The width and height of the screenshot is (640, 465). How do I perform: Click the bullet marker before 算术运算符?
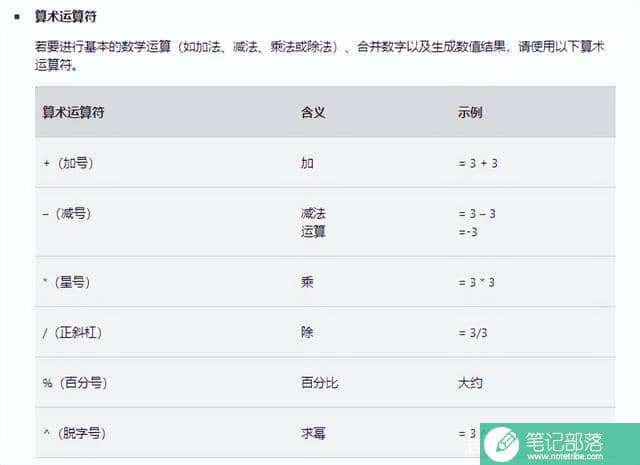pos(17,17)
